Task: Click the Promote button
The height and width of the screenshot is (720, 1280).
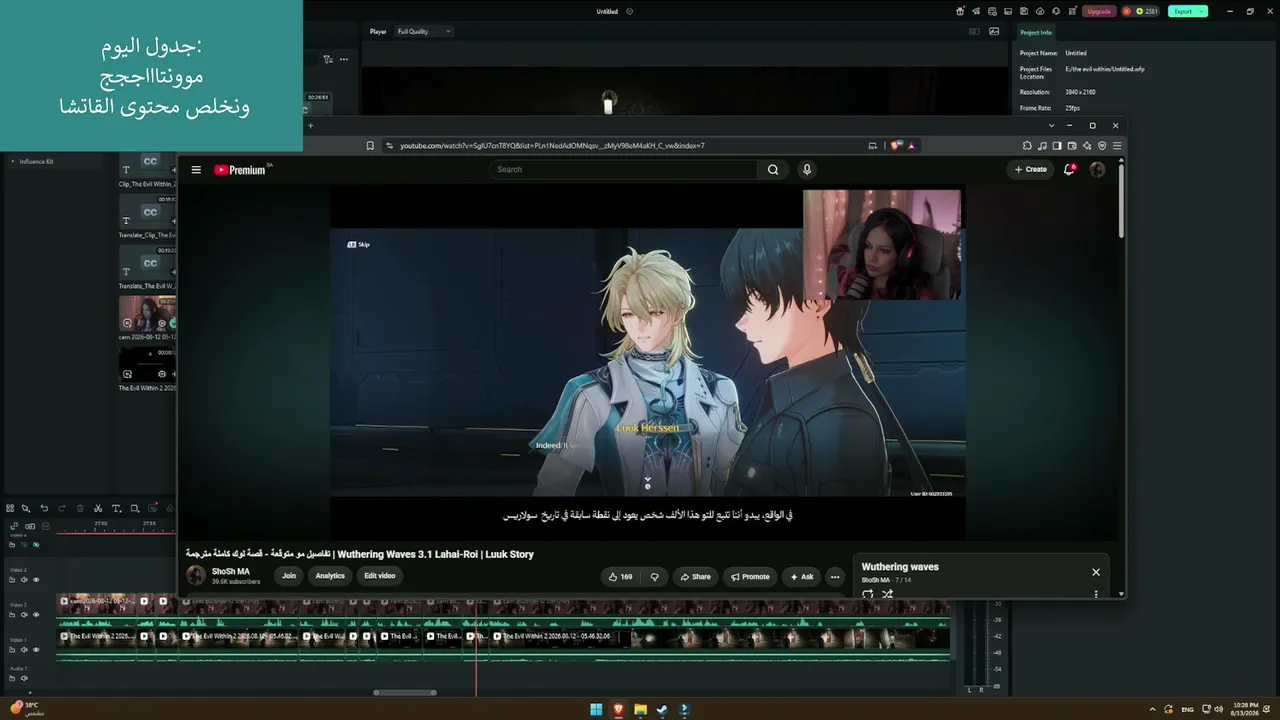Action: pyautogui.click(x=750, y=576)
